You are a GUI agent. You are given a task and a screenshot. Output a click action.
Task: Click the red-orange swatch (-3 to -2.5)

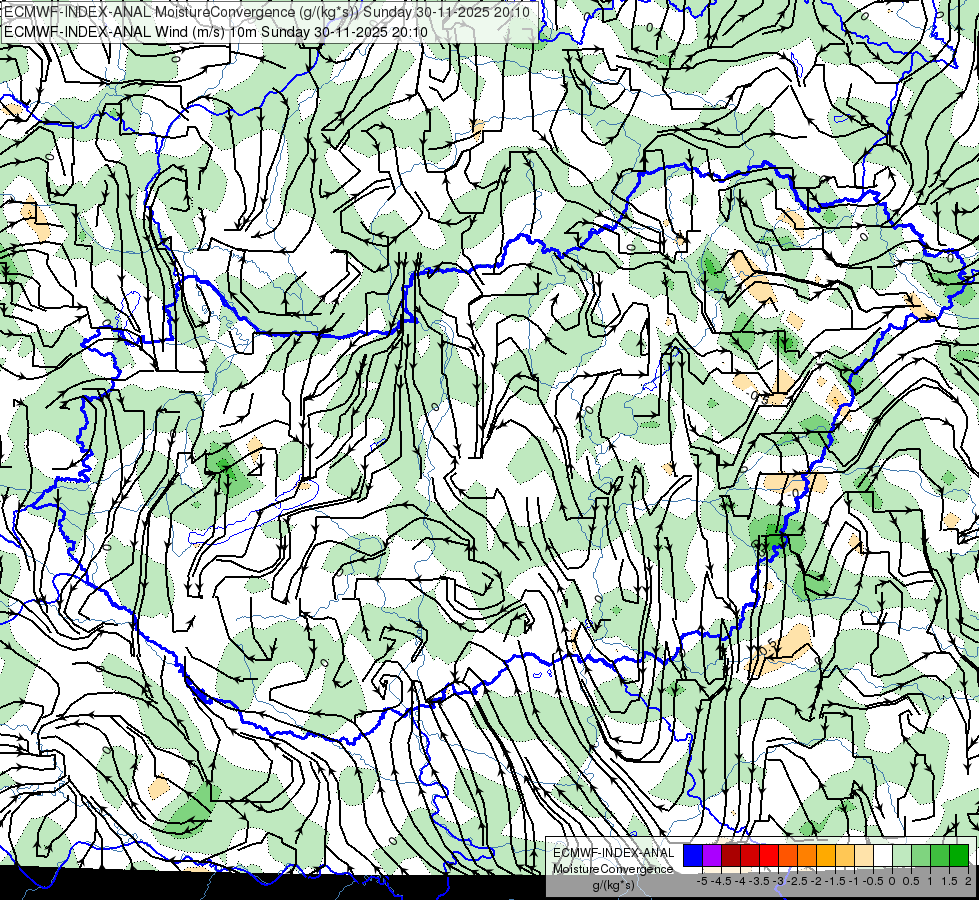coord(788,855)
